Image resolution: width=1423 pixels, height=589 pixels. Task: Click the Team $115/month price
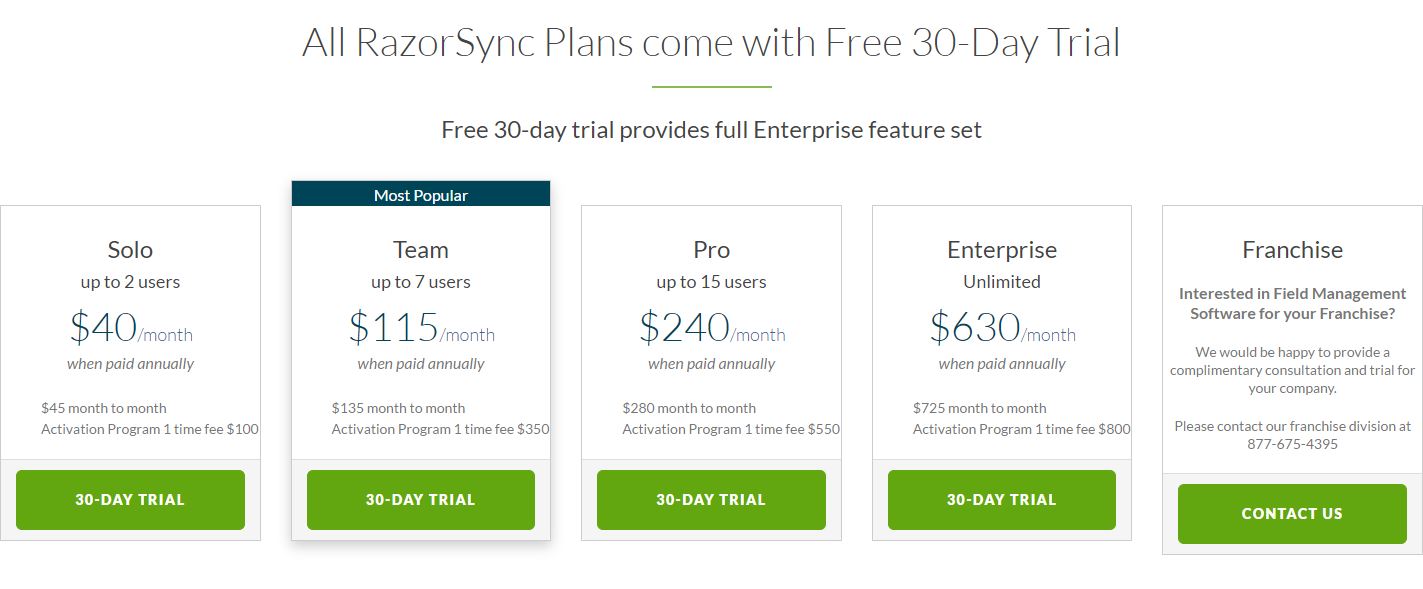click(x=420, y=327)
